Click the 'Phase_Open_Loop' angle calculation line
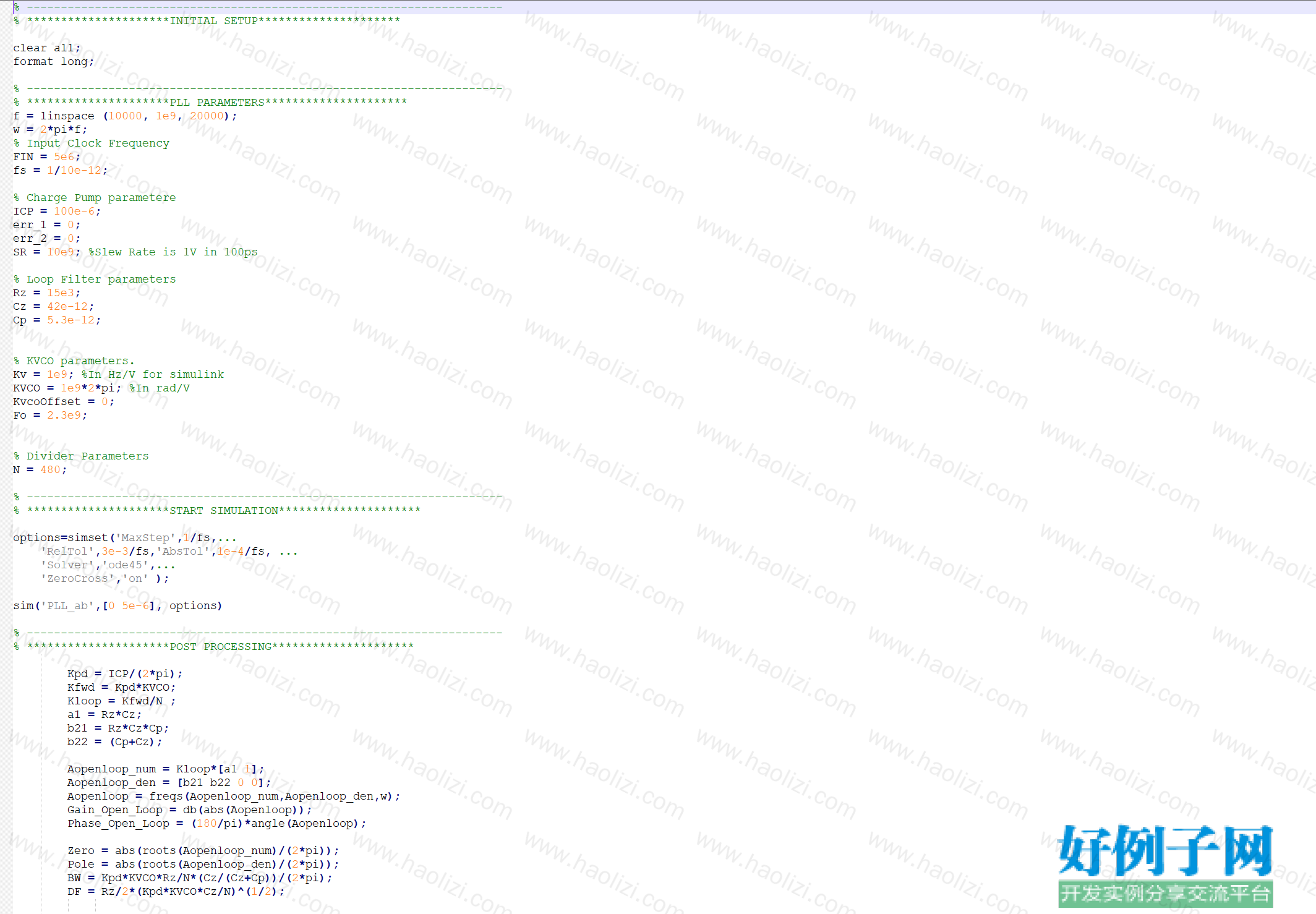Viewport: 1316px width, 914px height. 216,823
